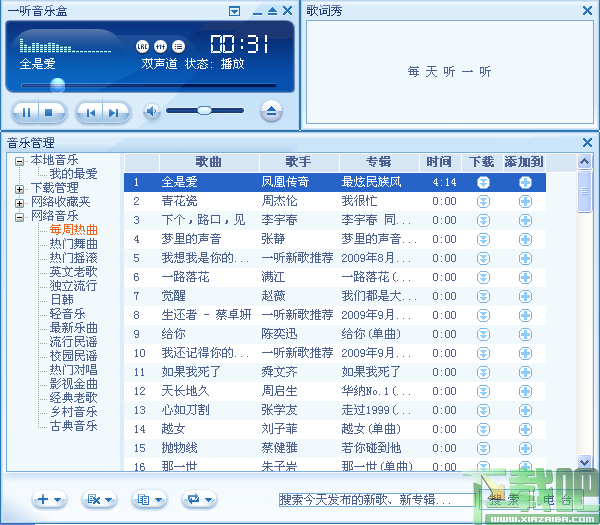Open the copy/list dropdown button
The height and width of the screenshot is (525, 600).
point(149,499)
